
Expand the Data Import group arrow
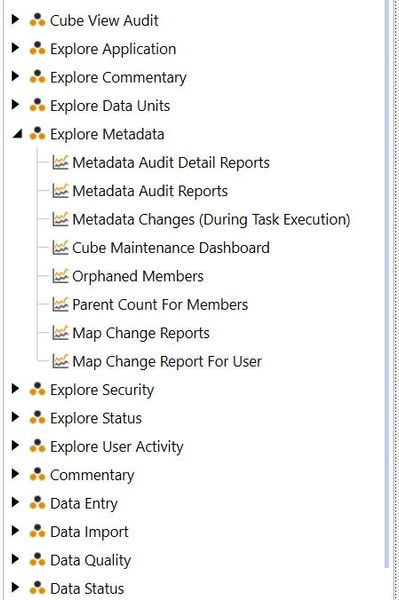(x=15, y=531)
